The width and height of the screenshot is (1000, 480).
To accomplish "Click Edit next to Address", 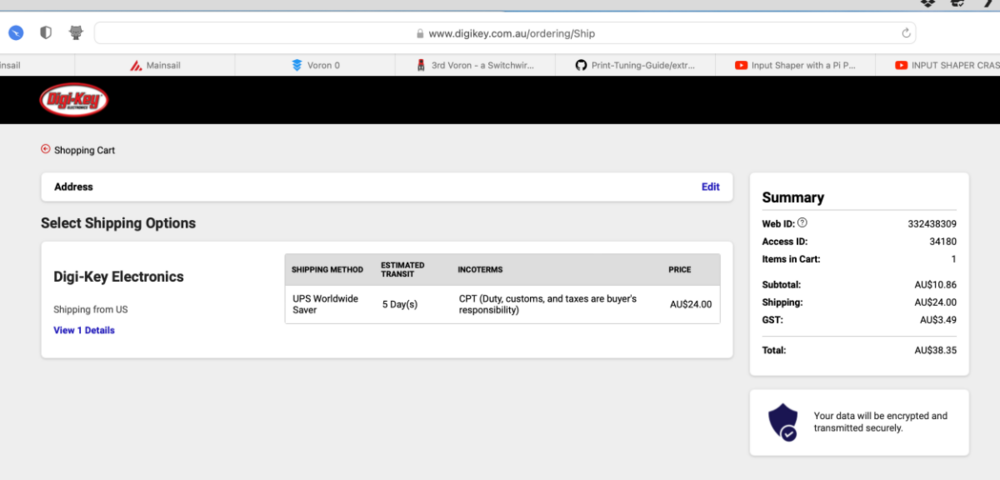I will pos(710,187).
